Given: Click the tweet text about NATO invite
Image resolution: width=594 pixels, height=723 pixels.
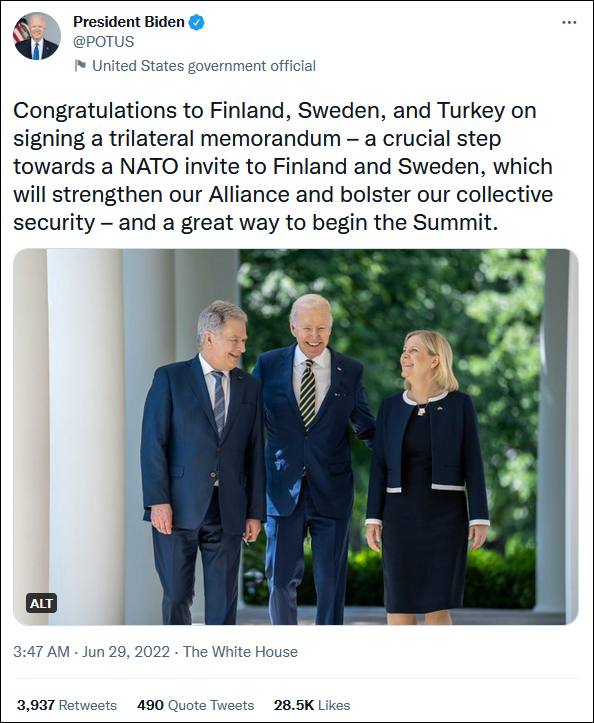Looking at the screenshot, I should [283, 166].
